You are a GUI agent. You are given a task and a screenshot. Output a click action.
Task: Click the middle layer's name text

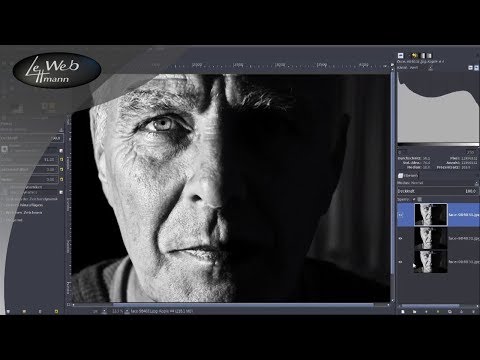464,238
